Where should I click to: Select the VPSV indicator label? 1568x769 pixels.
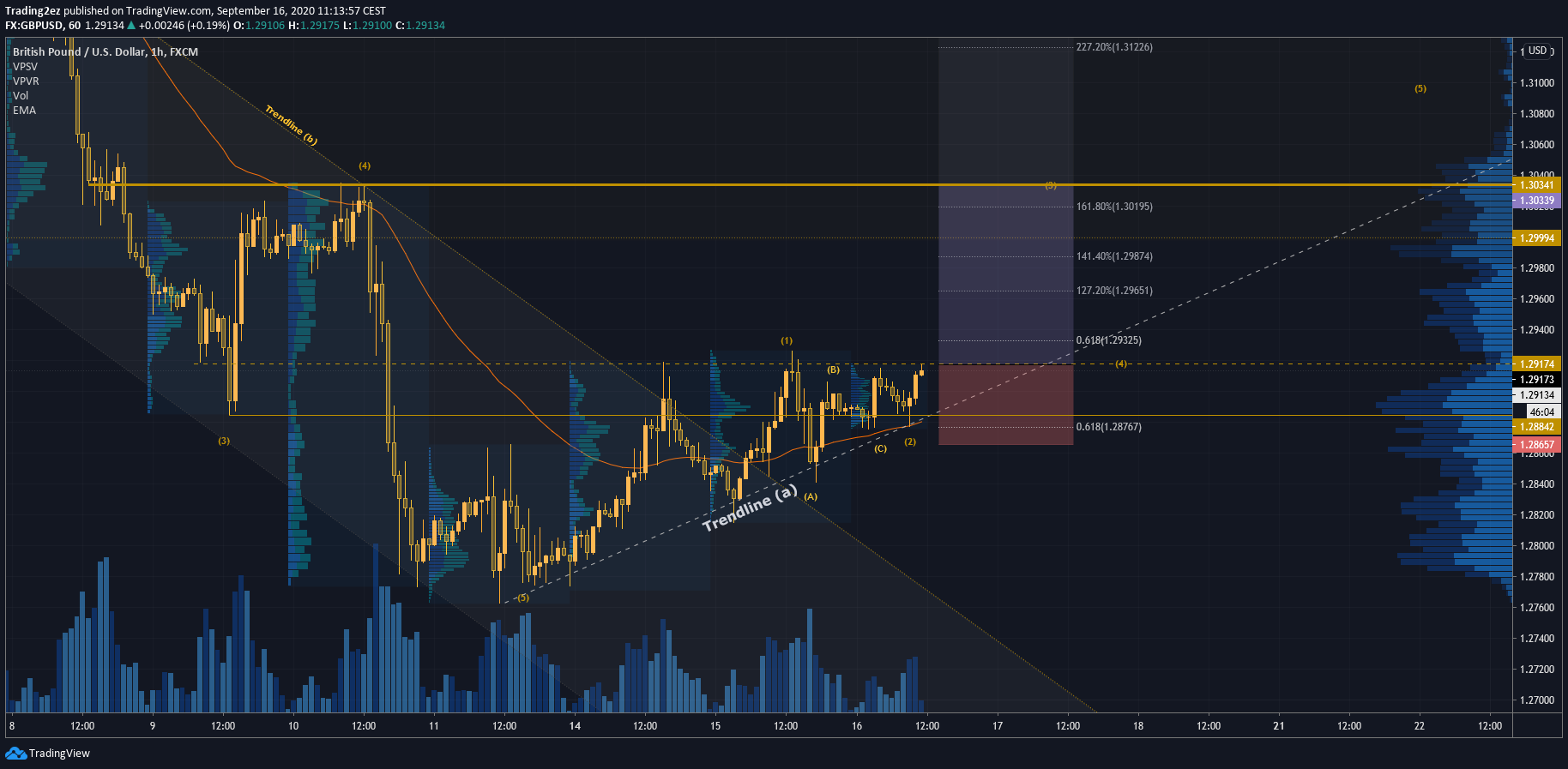tap(25, 66)
